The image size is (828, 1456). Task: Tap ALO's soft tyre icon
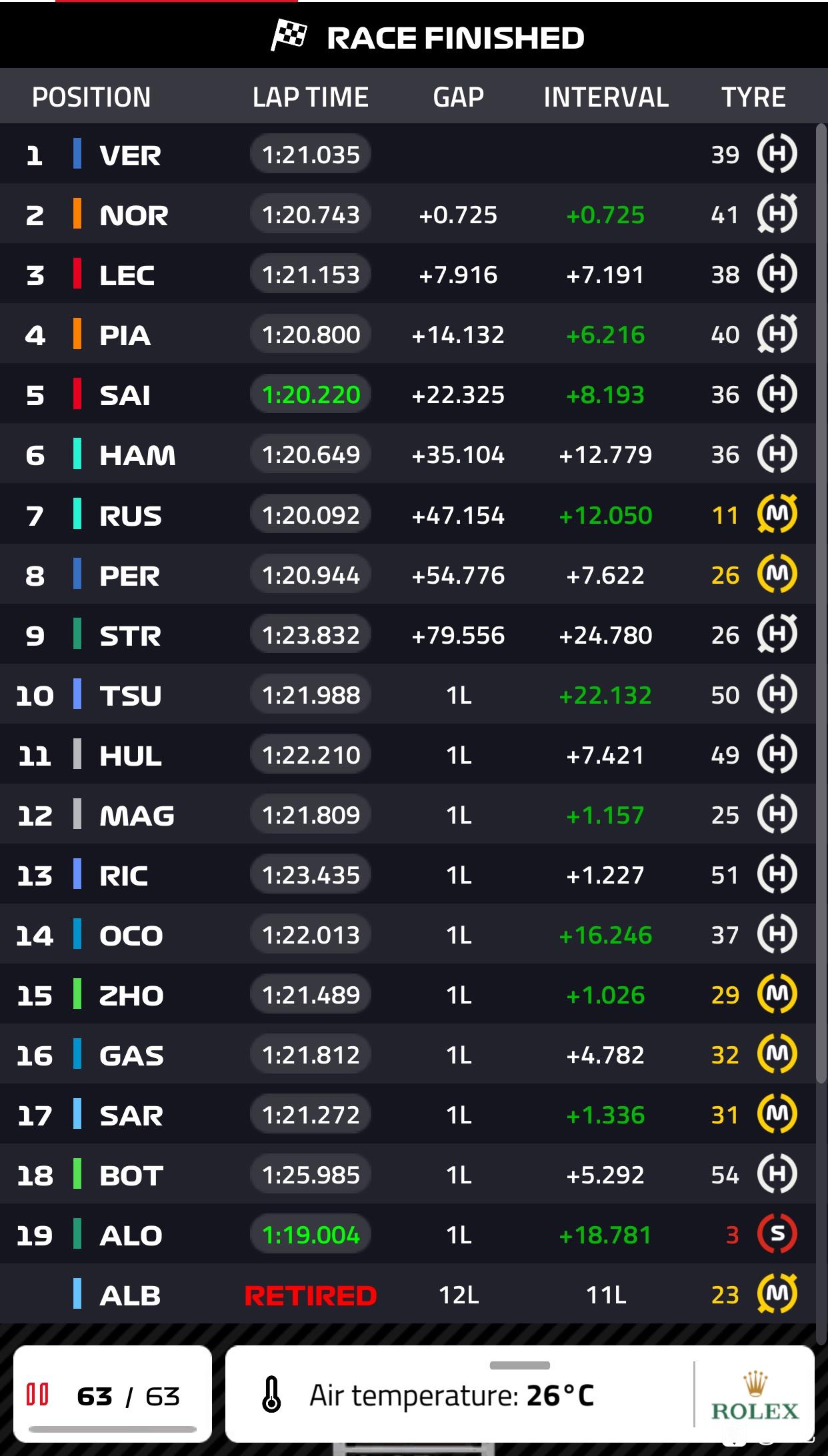click(777, 1234)
